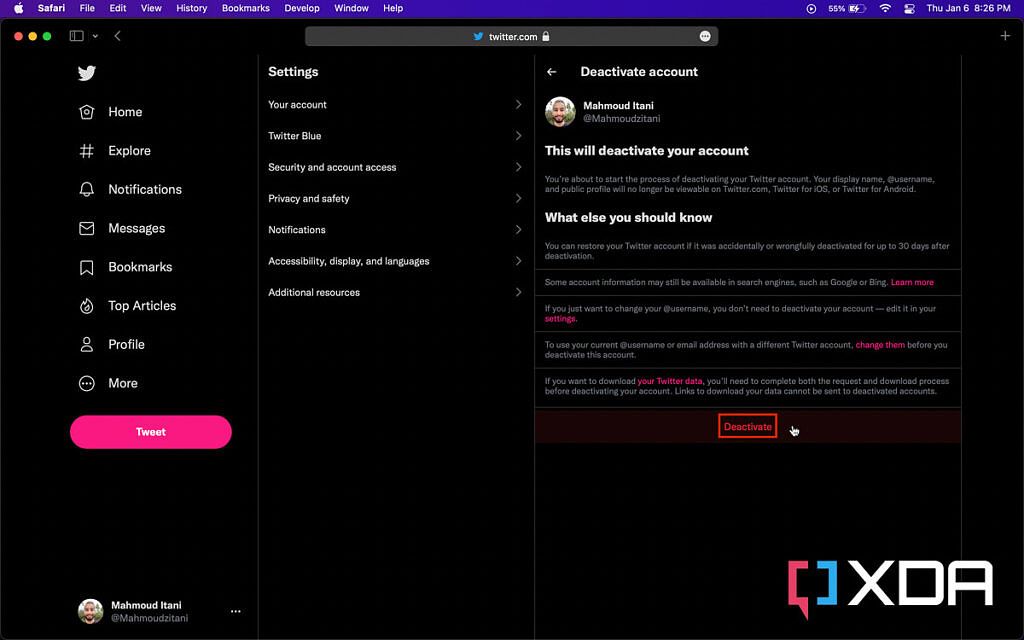Open the Safari sidebar dropdown arrow
Viewport: 1024px width, 640px height.
[94, 34]
